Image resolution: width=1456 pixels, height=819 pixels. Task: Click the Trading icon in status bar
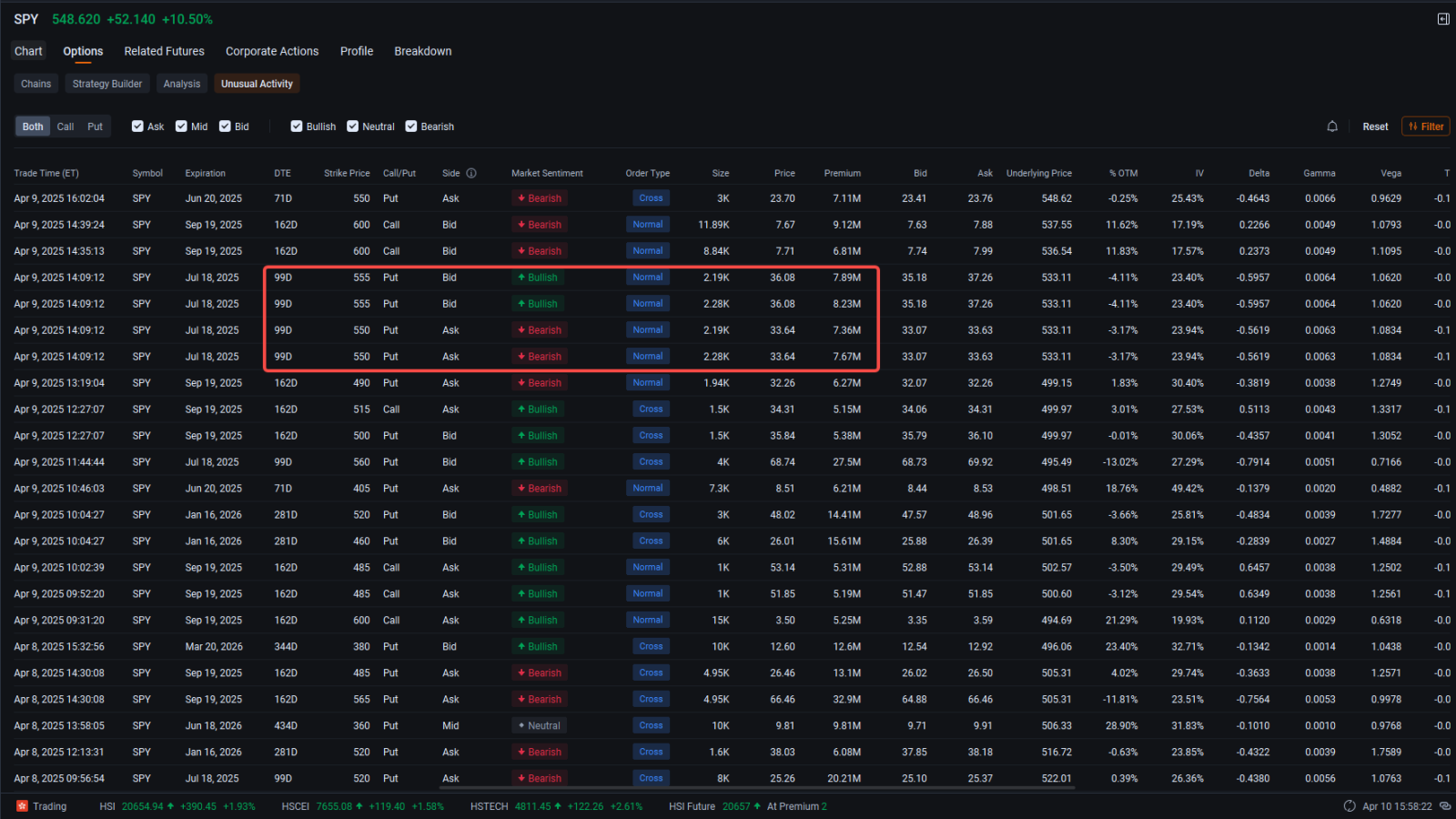[23, 806]
